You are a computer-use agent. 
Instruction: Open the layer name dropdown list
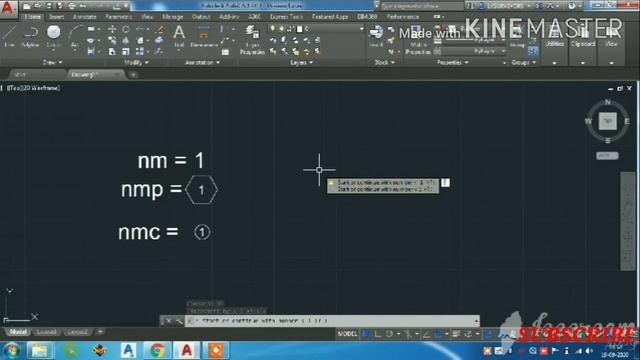click(361, 29)
